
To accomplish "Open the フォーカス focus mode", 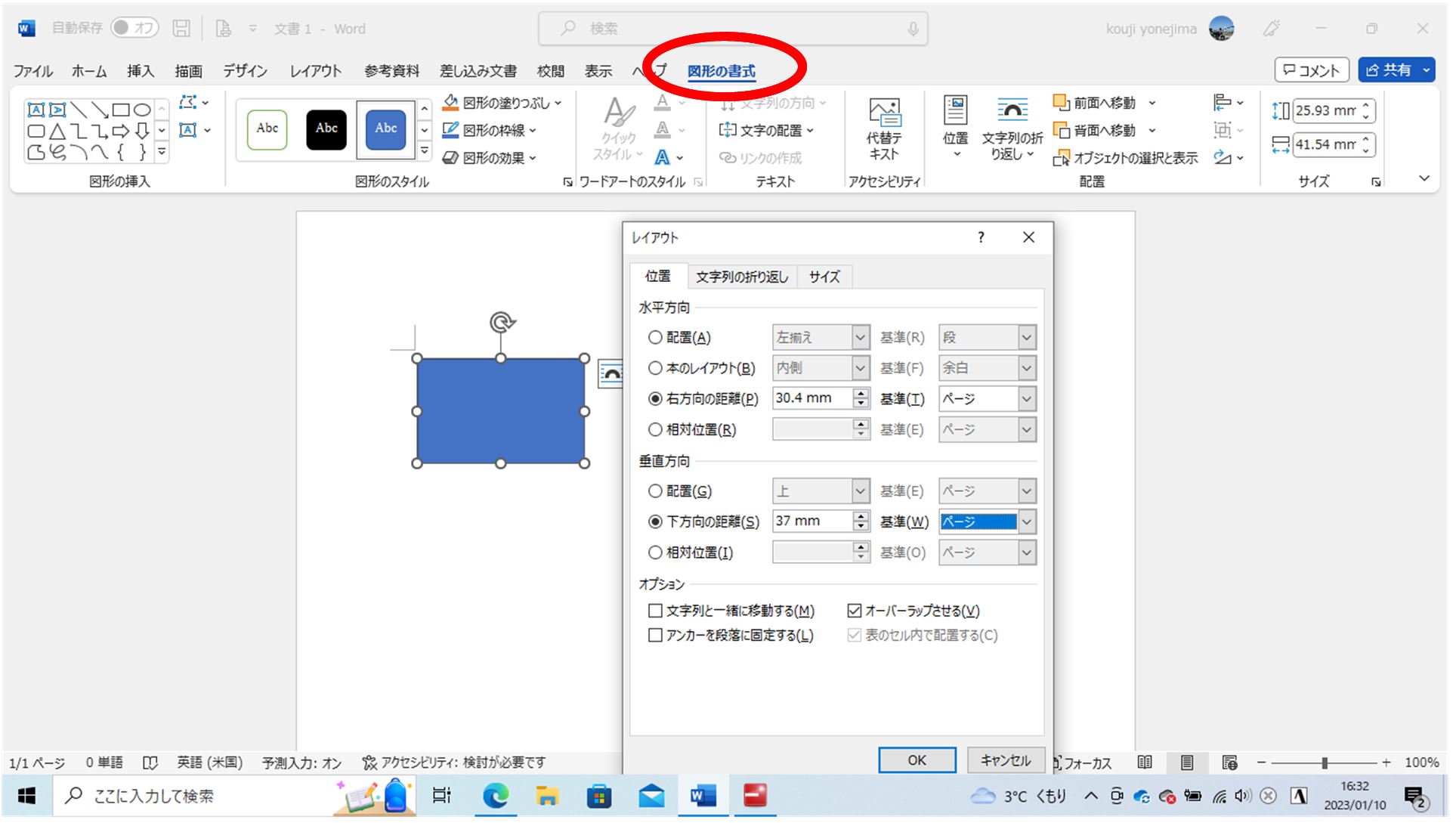I will 1083,763.
